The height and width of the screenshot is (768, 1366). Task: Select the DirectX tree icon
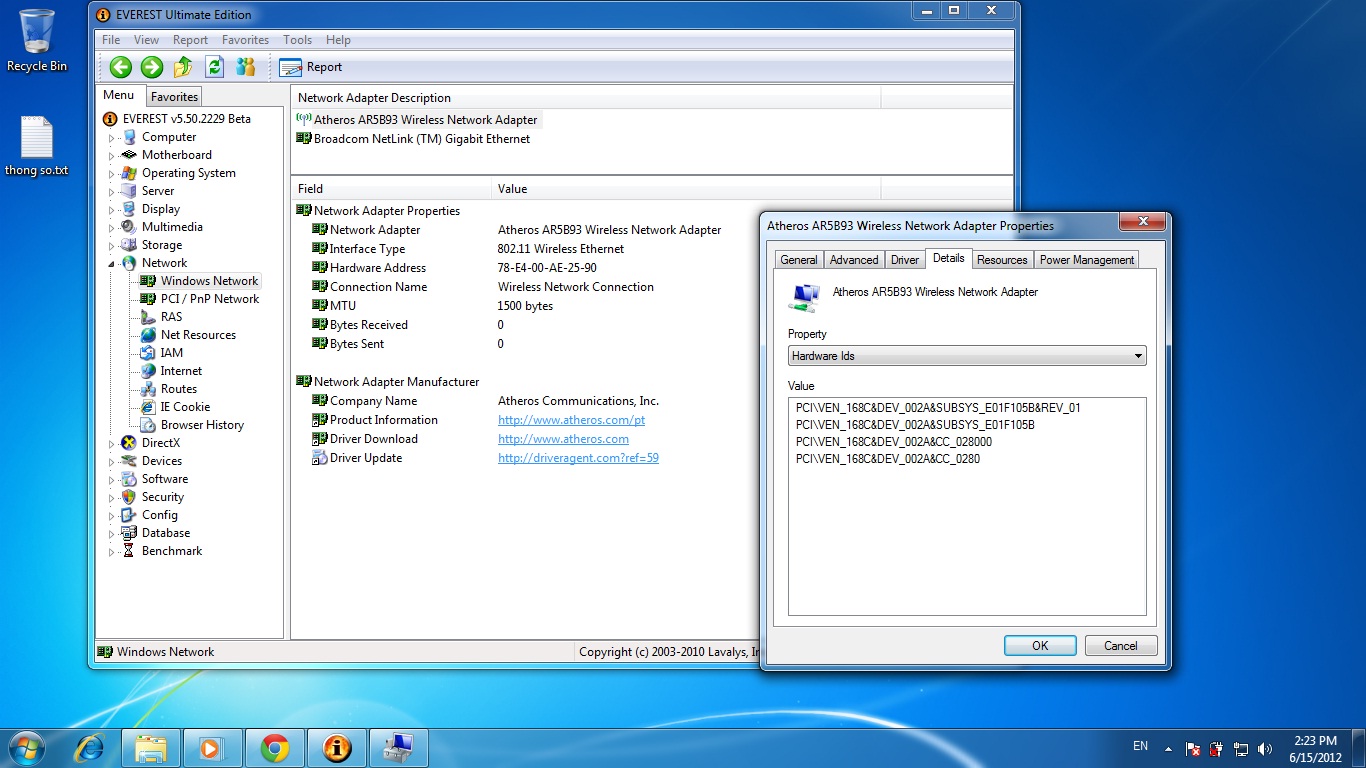[x=129, y=443]
